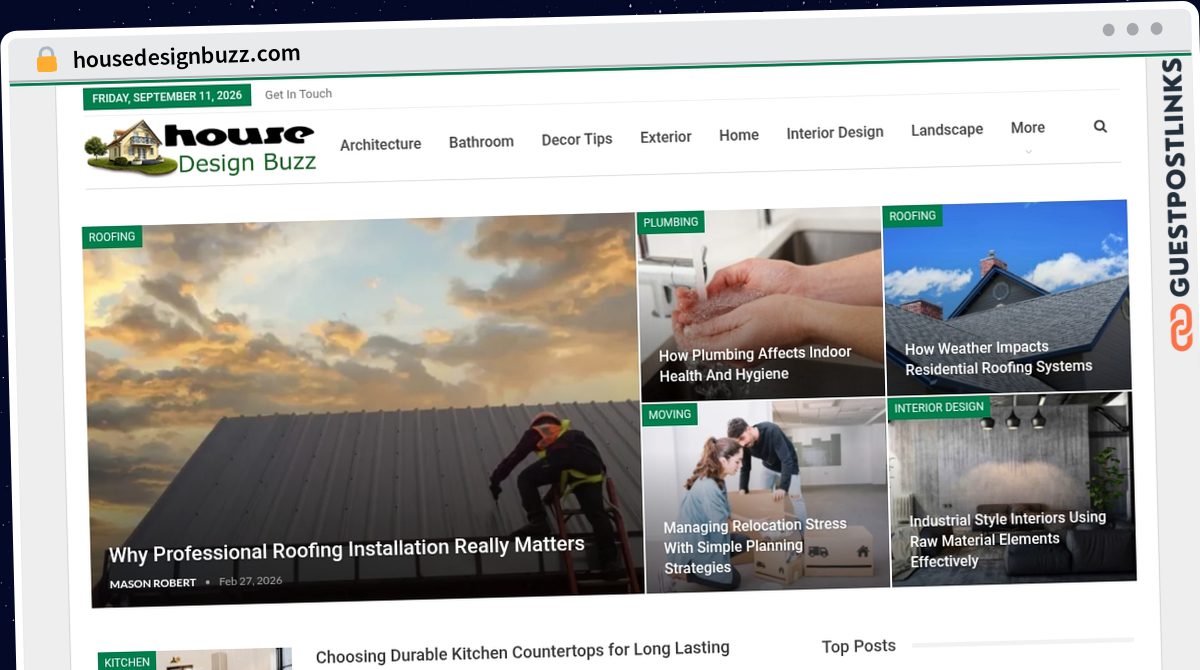Image resolution: width=1200 pixels, height=670 pixels.
Task: Click the Top Posts heading
Action: 858,646
